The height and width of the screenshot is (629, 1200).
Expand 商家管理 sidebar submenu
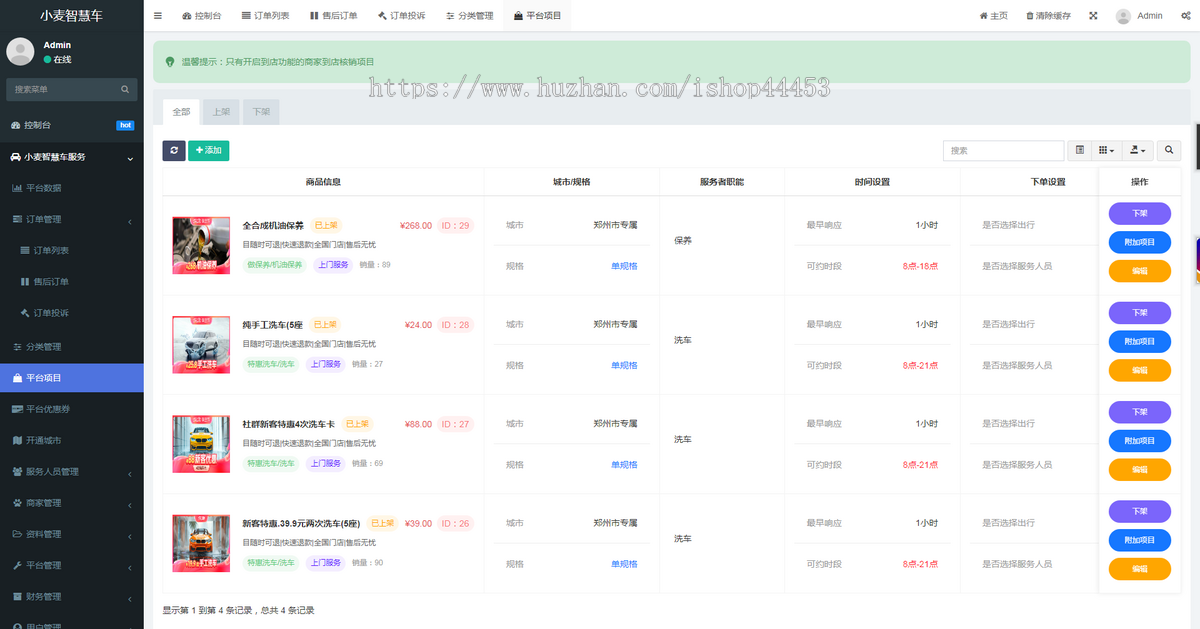(71, 503)
